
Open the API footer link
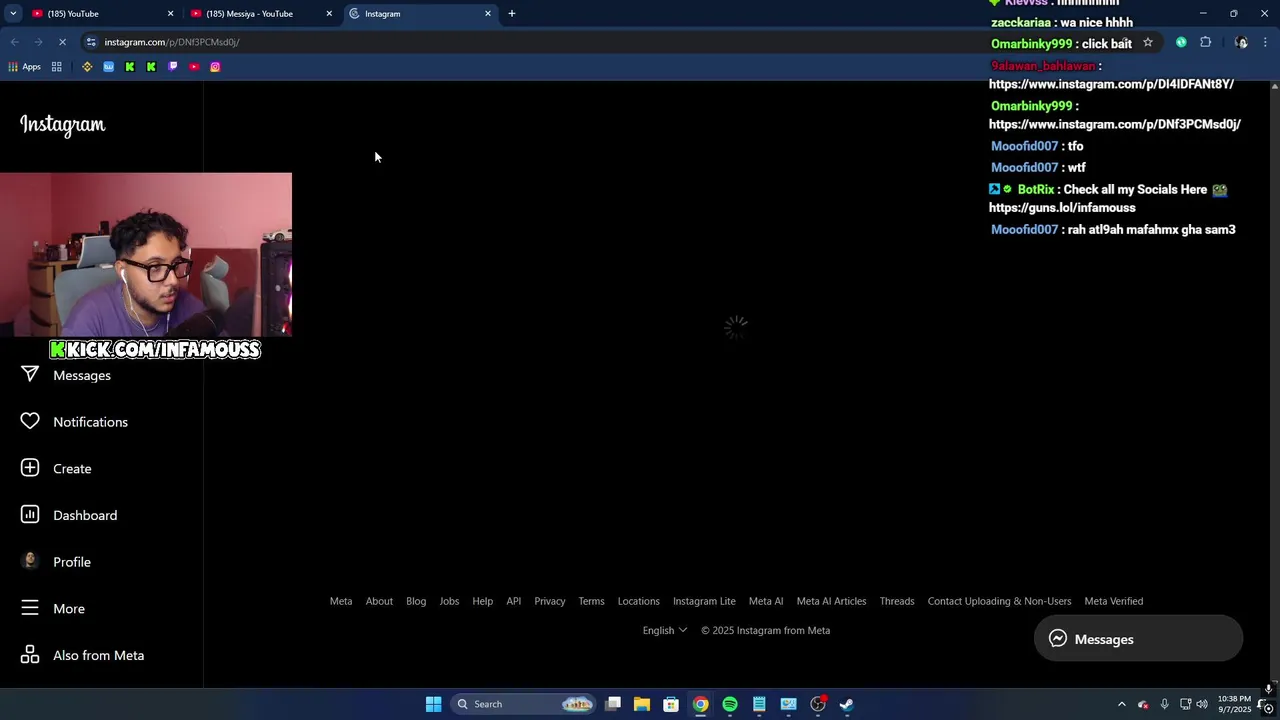pos(513,601)
